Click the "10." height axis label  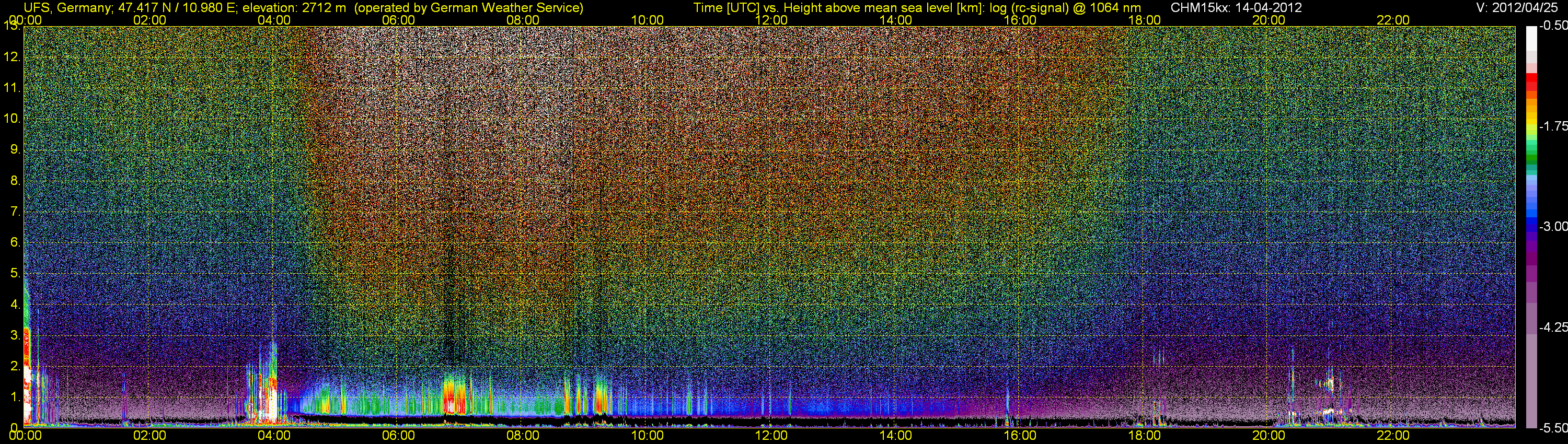[11, 119]
